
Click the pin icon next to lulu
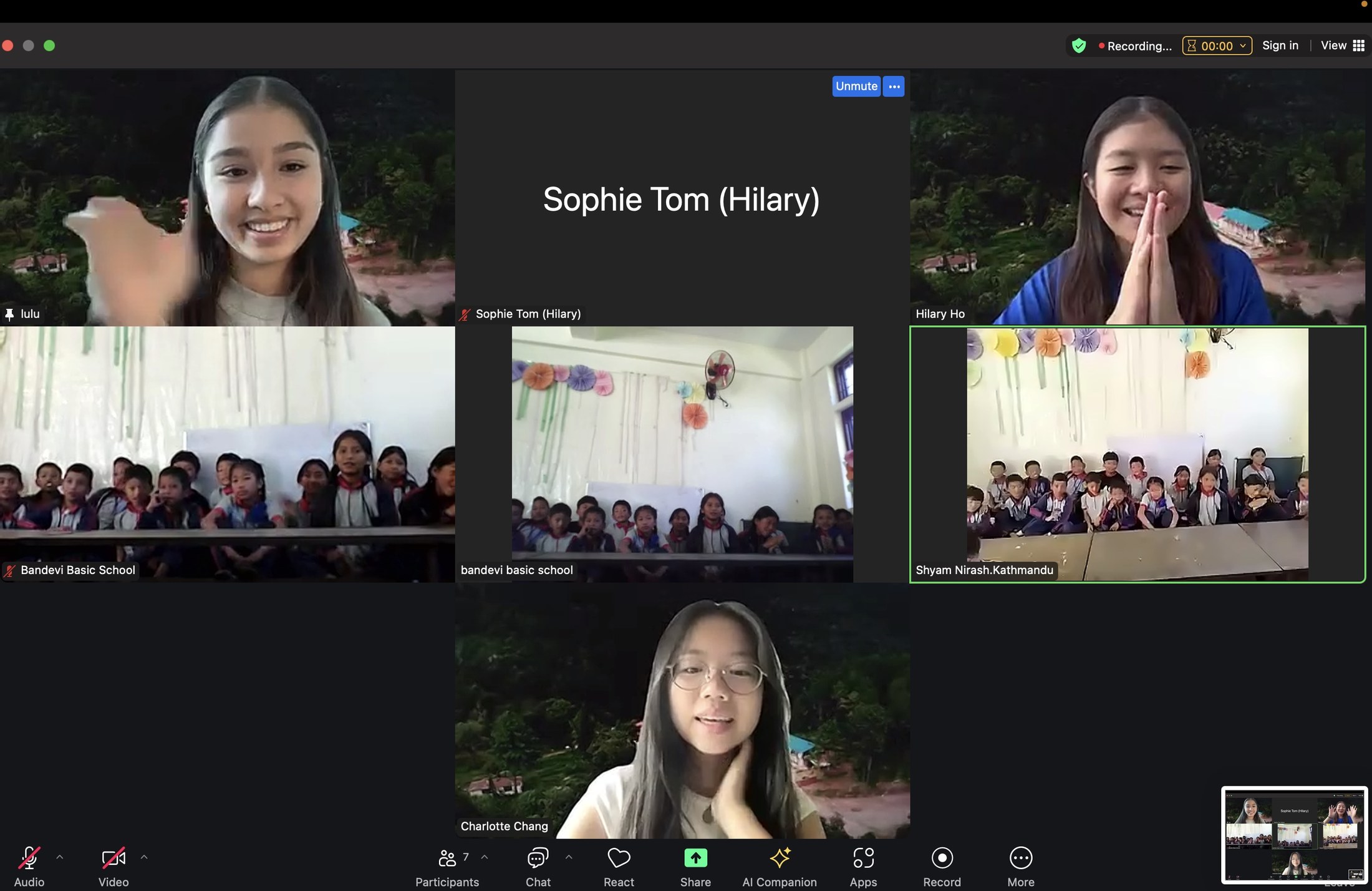(x=9, y=314)
